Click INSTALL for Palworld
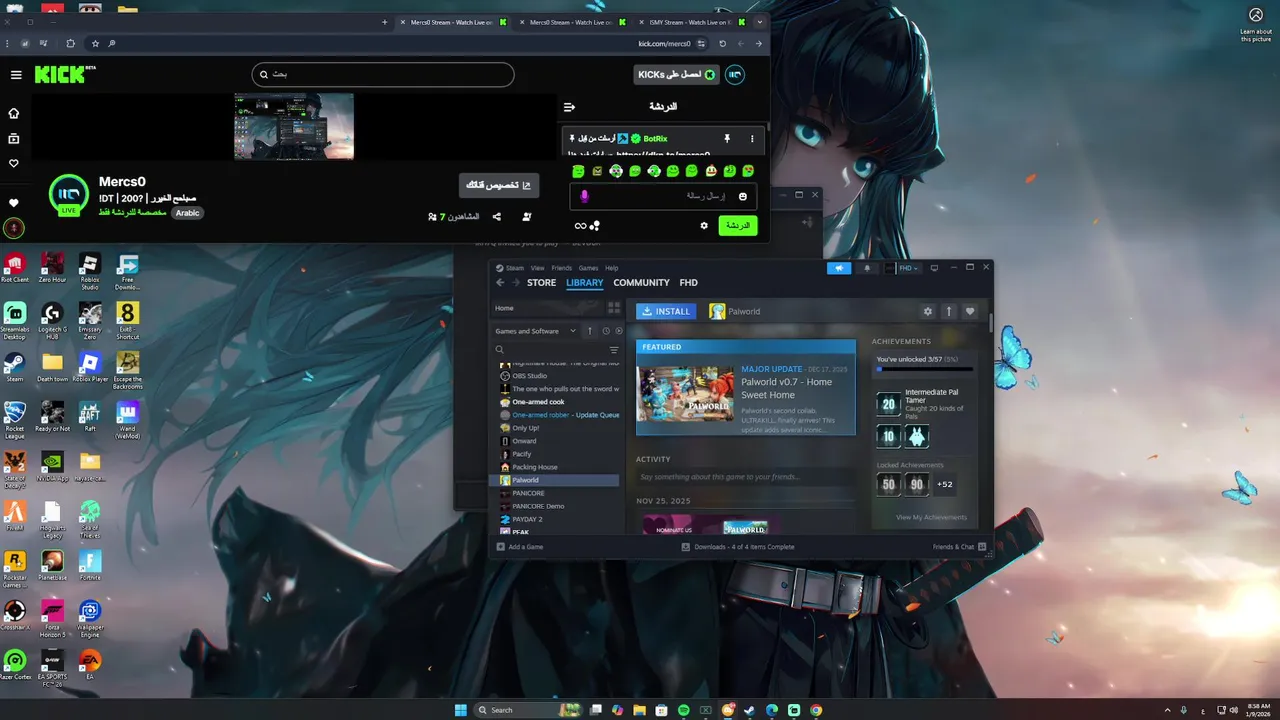 tap(666, 311)
